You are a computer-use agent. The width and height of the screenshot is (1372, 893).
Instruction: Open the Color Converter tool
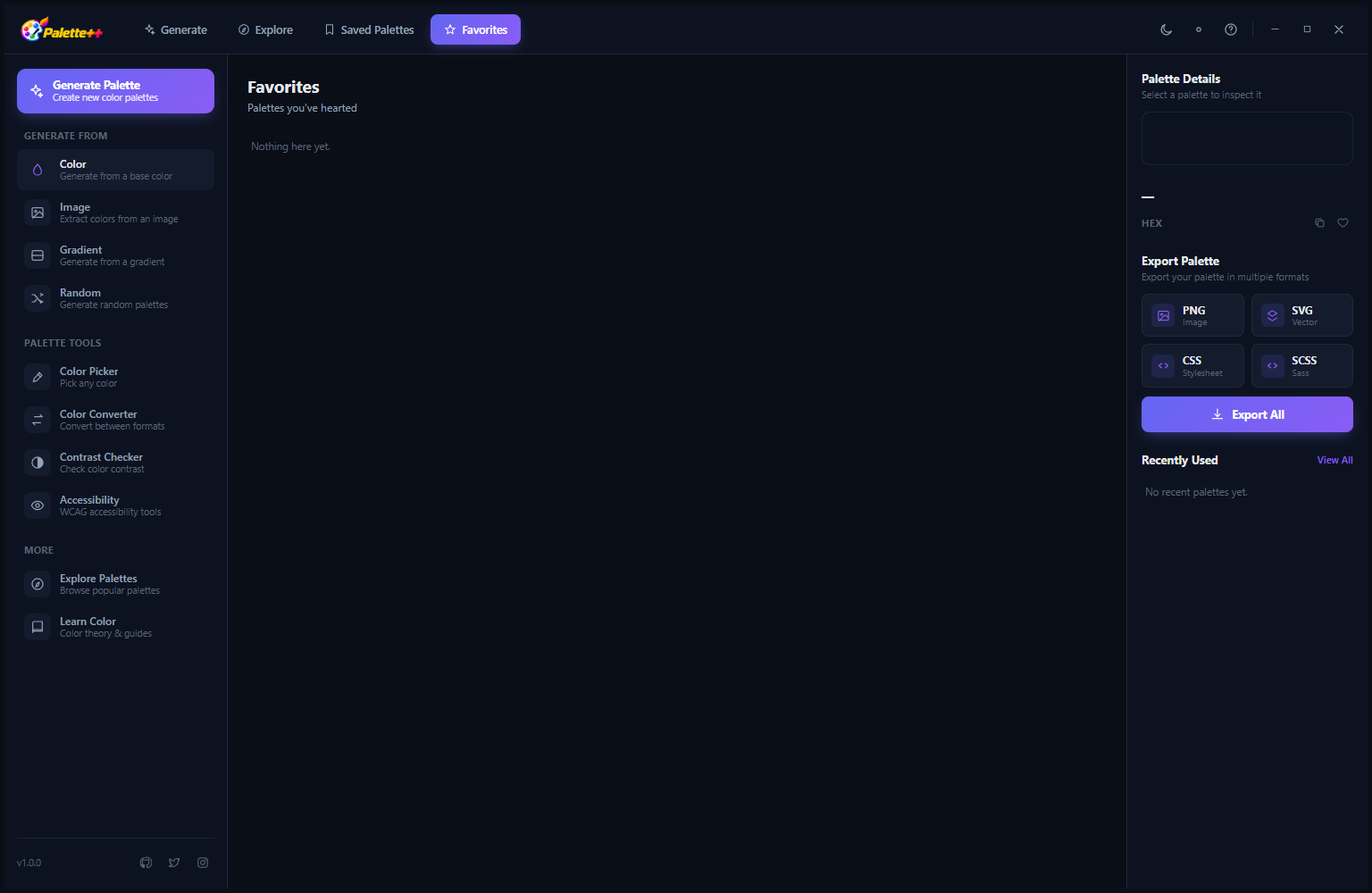pyautogui.click(x=115, y=420)
